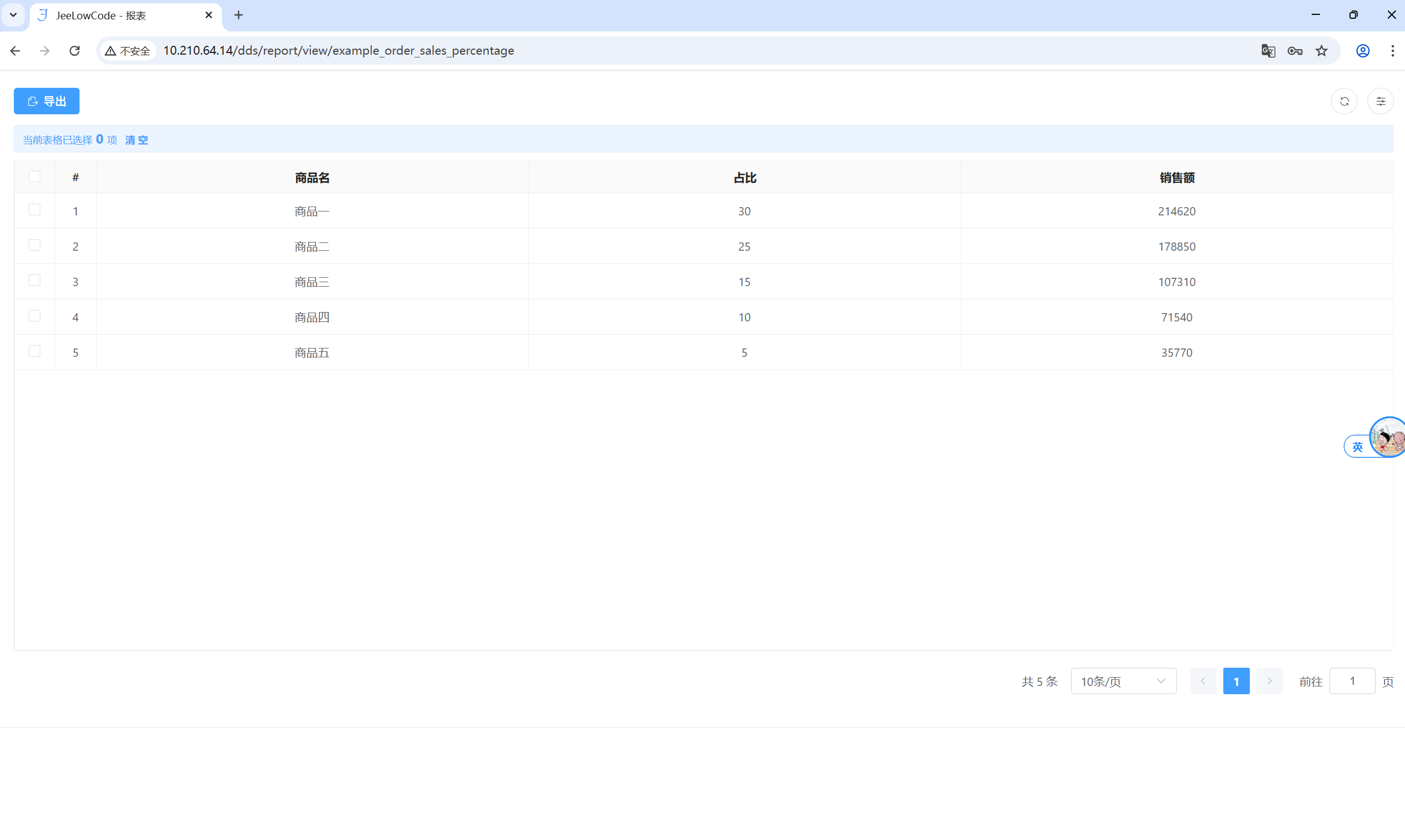Reload the page using browser refresh

74,51
